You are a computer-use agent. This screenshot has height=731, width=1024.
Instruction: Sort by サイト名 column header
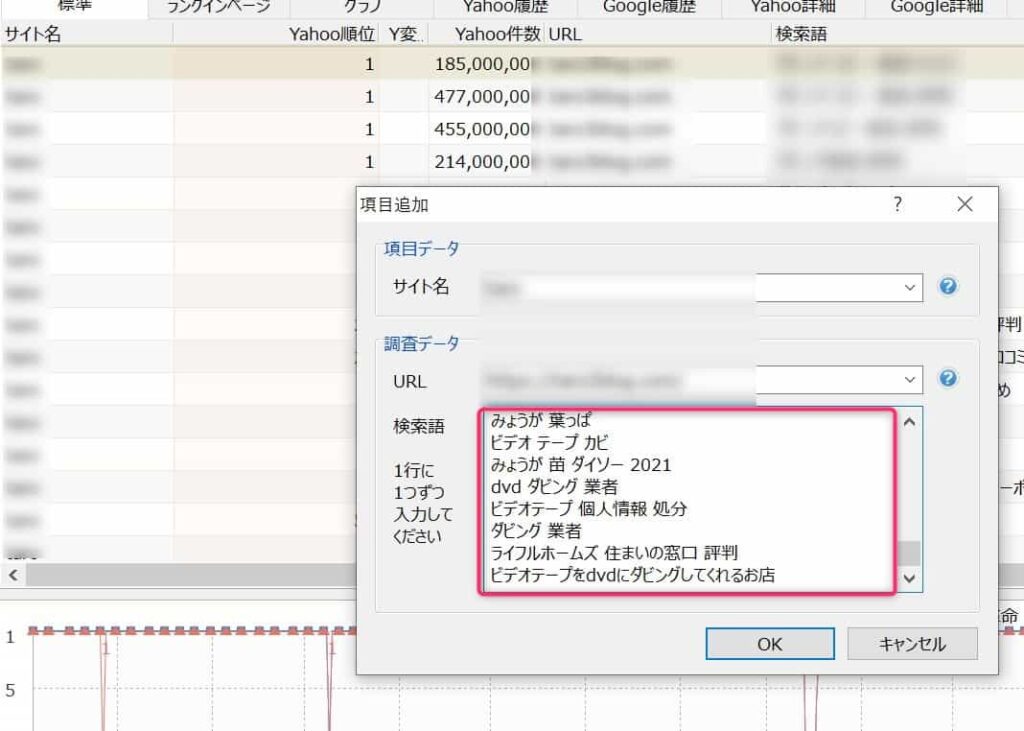[87, 34]
